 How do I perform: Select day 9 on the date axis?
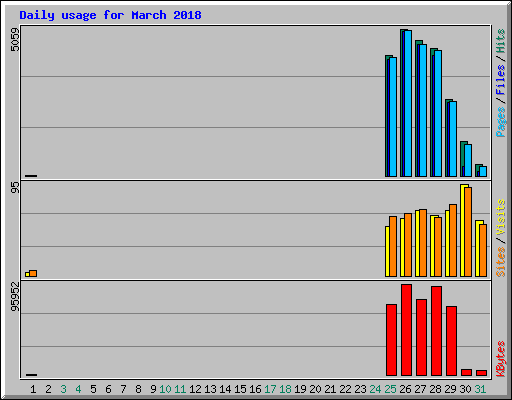coord(153,389)
